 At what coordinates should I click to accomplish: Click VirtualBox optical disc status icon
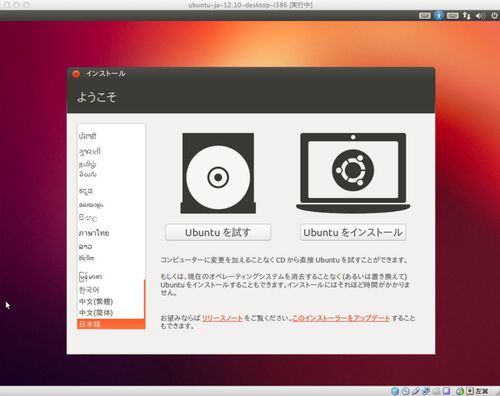tap(406, 391)
